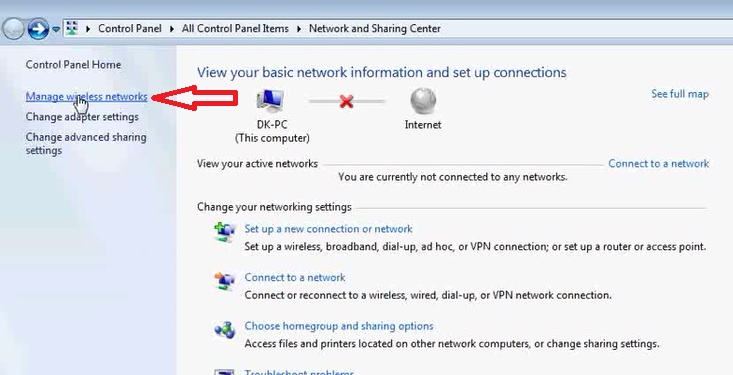This screenshot has width=733, height=375.
Task: Expand the arrow before Control Panel breadcrumb
Action: pos(88,29)
